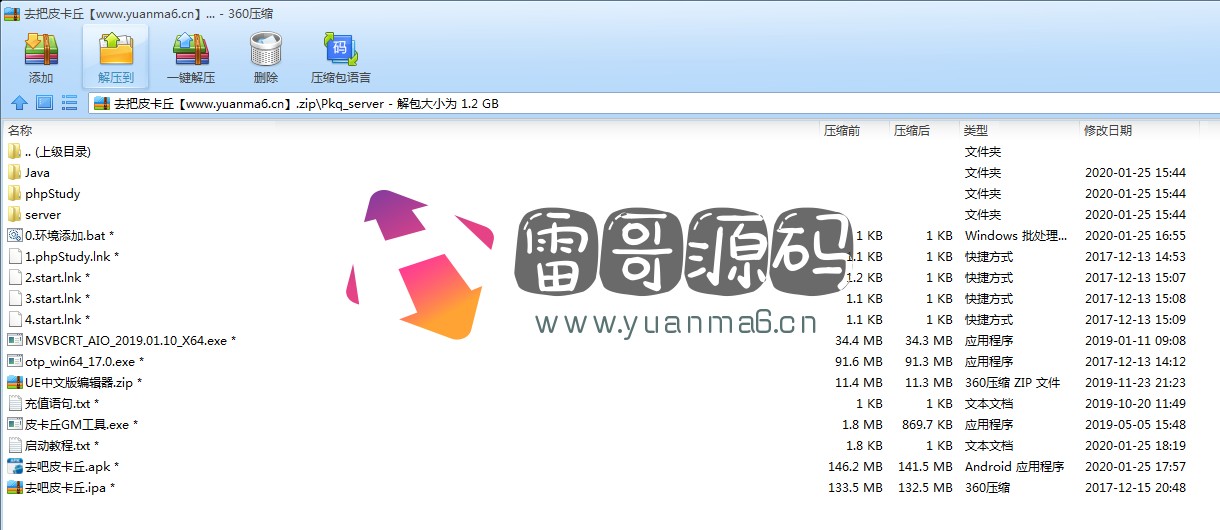1220x530 pixels.
Task: Click the Windows 批处理 type cell
Action: 1016,236
